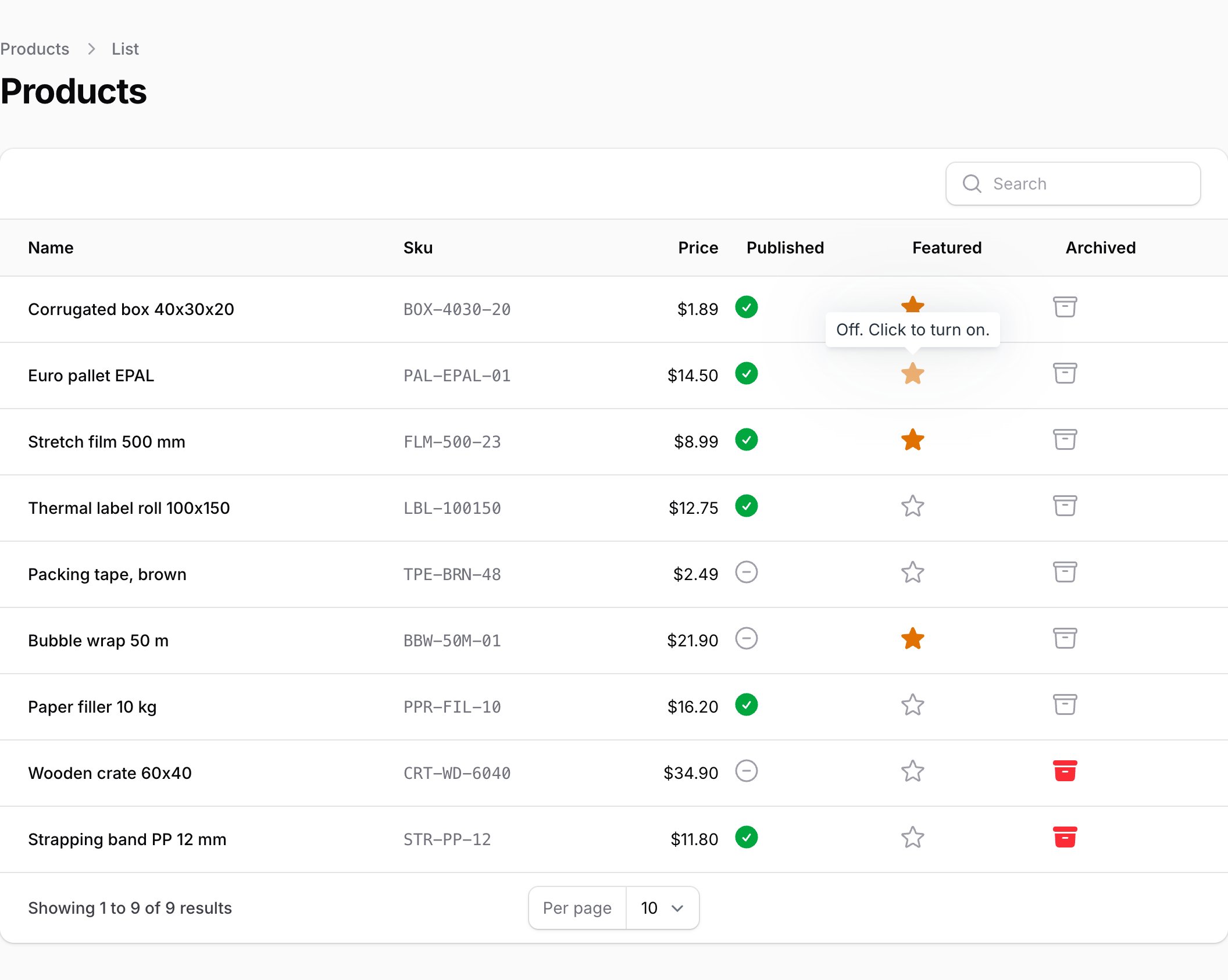The width and height of the screenshot is (1228, 980).
Task: Unarchive Strapping band PP 12 mm
Action: click(x=1065, y=838)
